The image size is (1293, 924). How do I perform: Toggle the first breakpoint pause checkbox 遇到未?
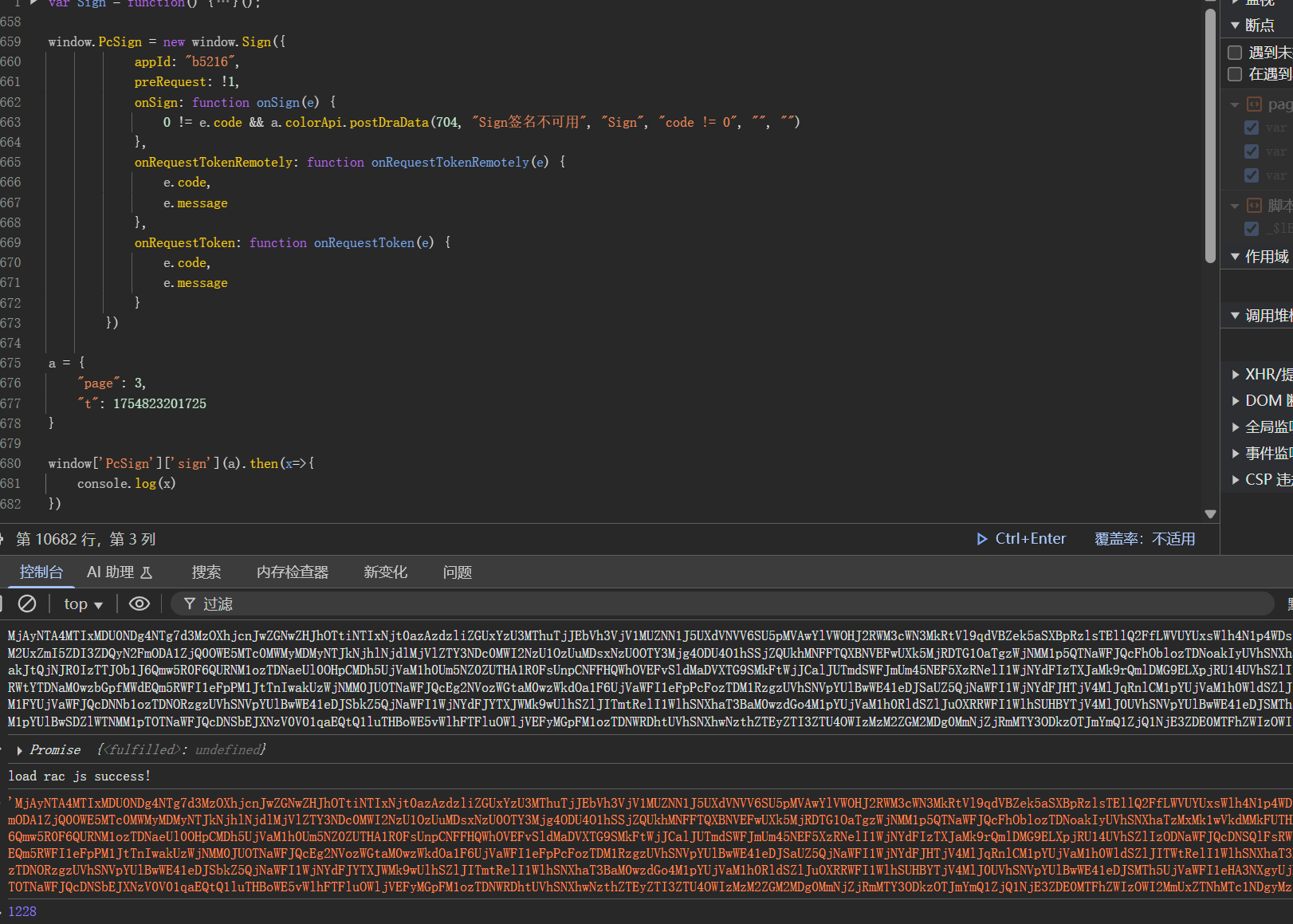(1235, 53)
